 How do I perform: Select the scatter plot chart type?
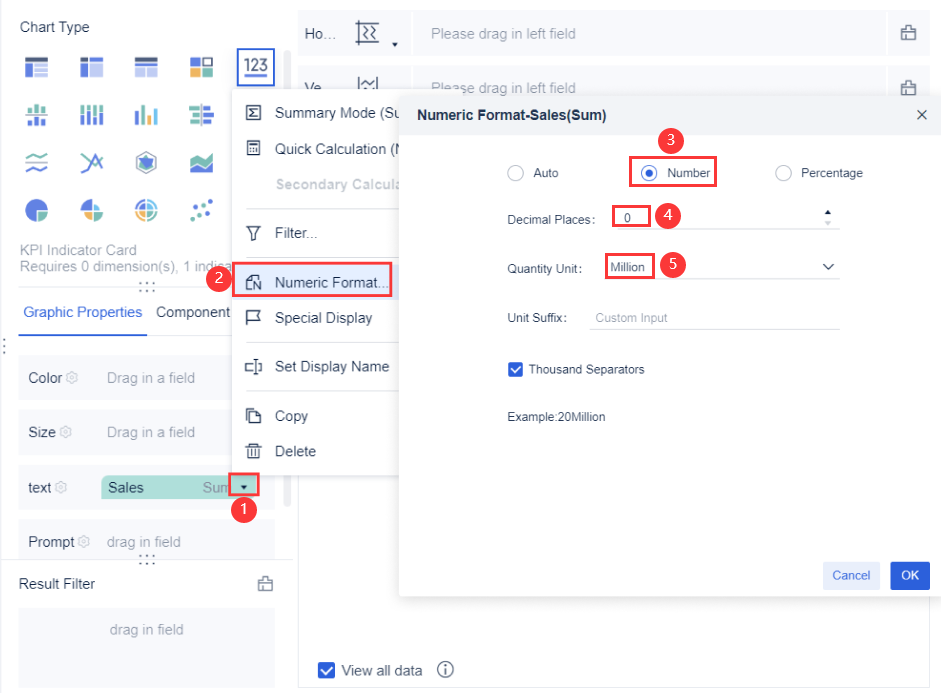pos(199,210)
